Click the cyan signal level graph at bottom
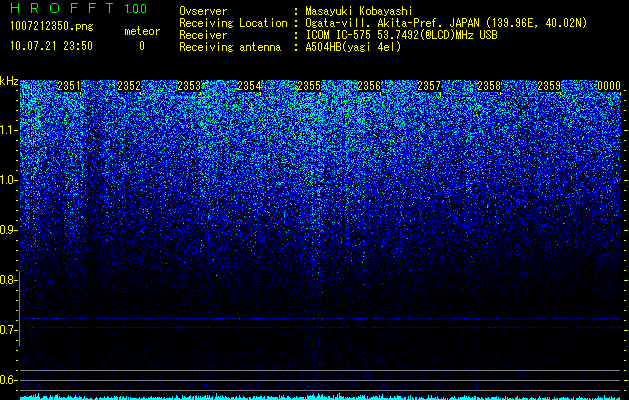Image resolution: width=629 pixels, height=400 pixels. [x=320, y=397]
